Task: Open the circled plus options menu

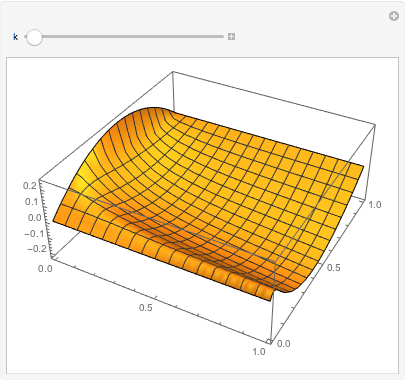Action: click(x=394, y=16)
